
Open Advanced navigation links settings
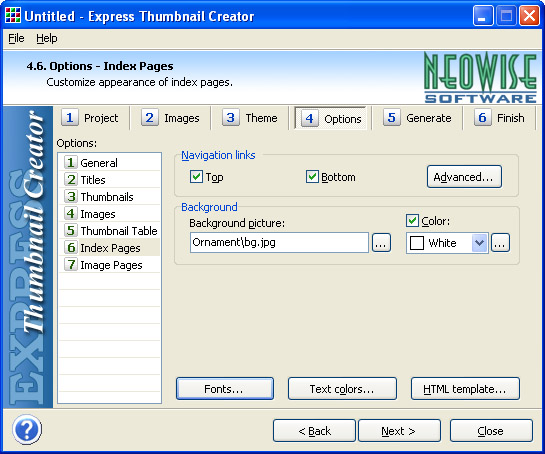pos(464,177)
